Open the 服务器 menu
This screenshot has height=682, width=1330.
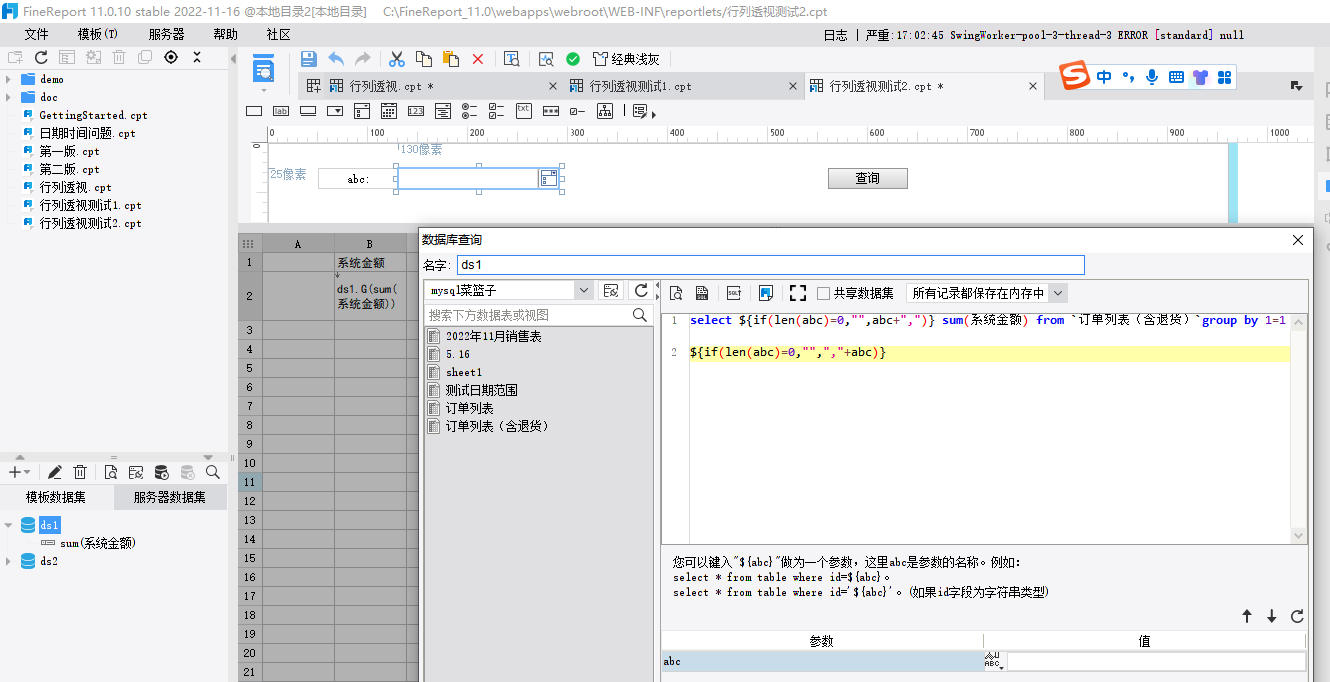(x=166, y=34)
